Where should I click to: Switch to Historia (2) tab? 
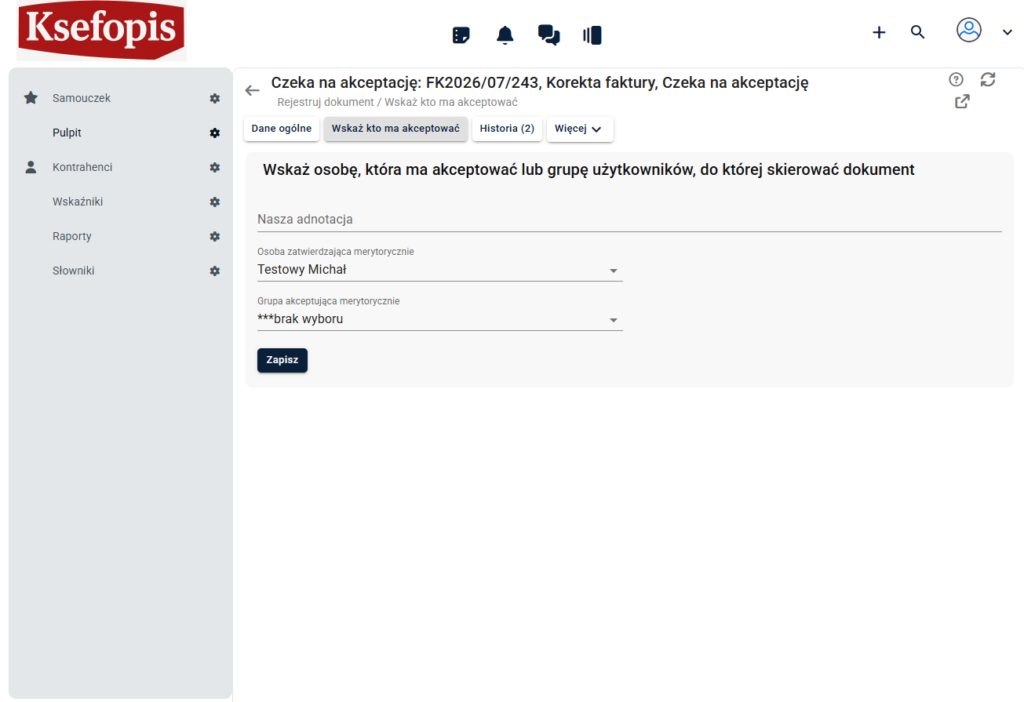pyautogui.click(x=507, y=129)
